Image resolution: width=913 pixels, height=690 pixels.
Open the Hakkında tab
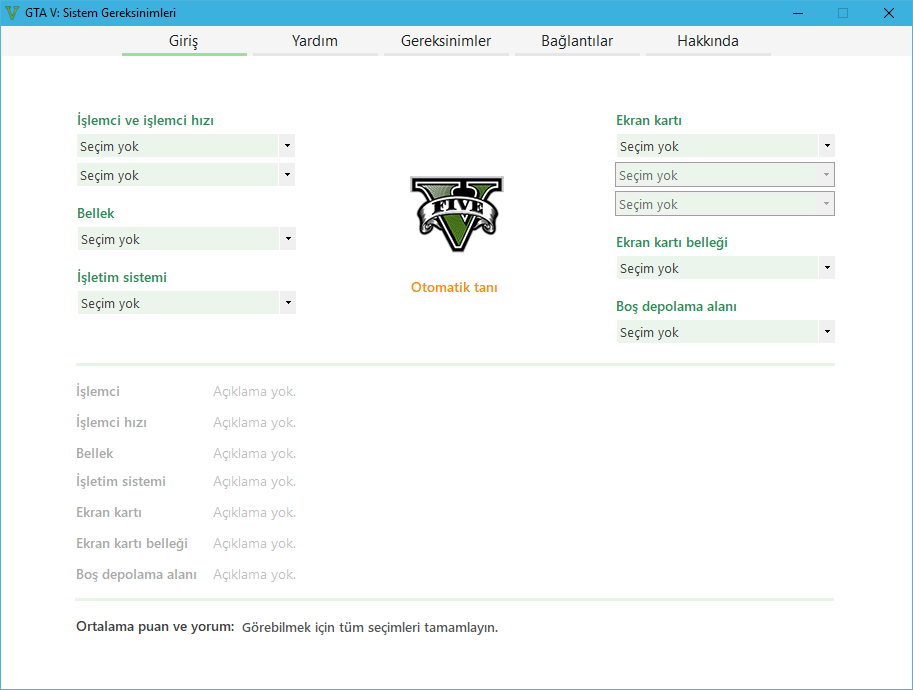pos(708,41)
